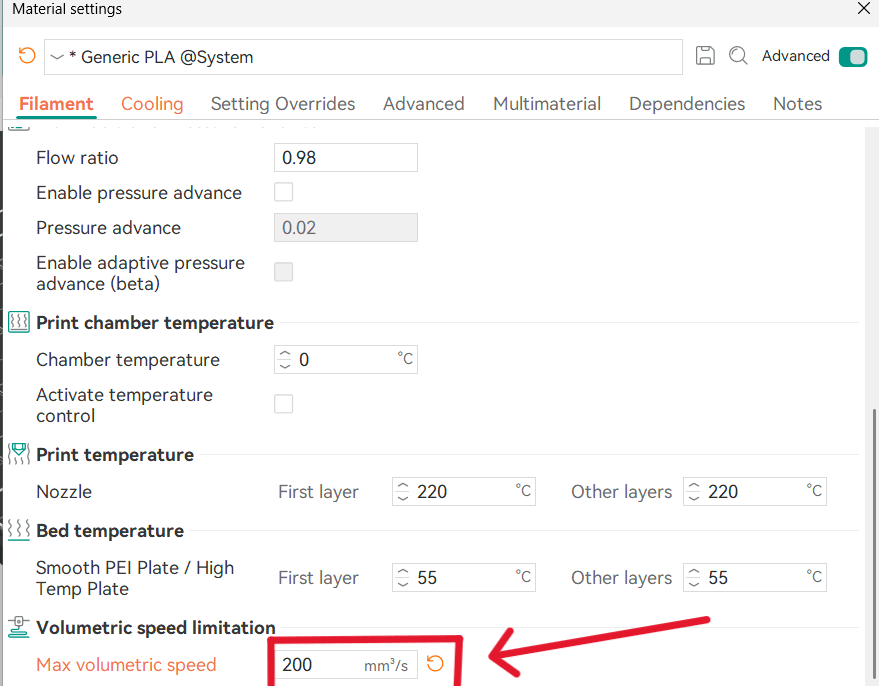
Task: Open the Setting Overrides tab
Action: pyautogui.click(x=283, y=104)
